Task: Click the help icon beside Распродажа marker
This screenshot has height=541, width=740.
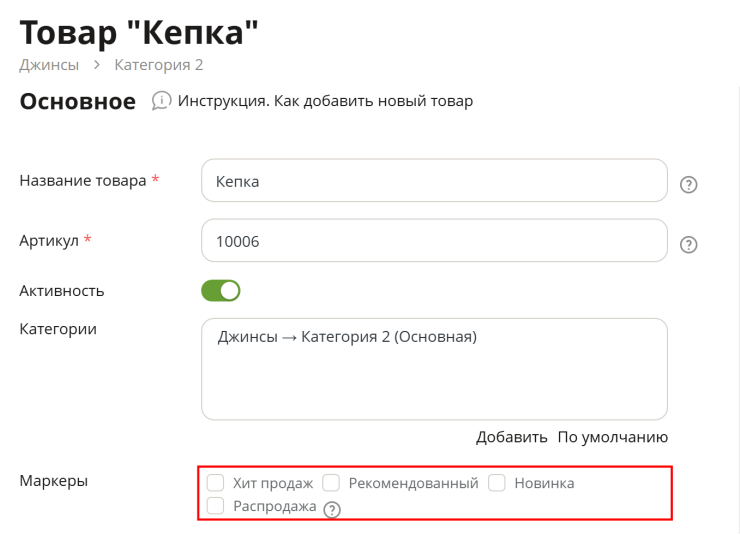Action: point(332,509)
